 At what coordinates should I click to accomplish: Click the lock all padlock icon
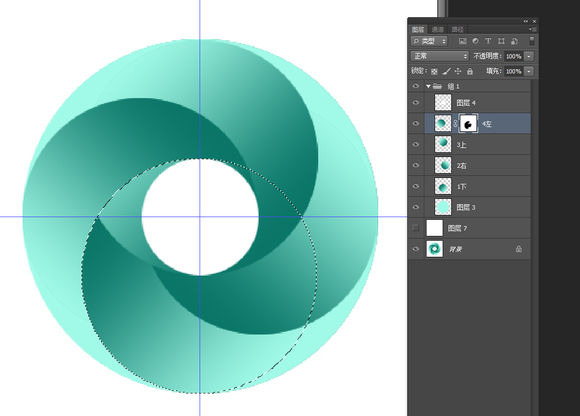(470, 71)
